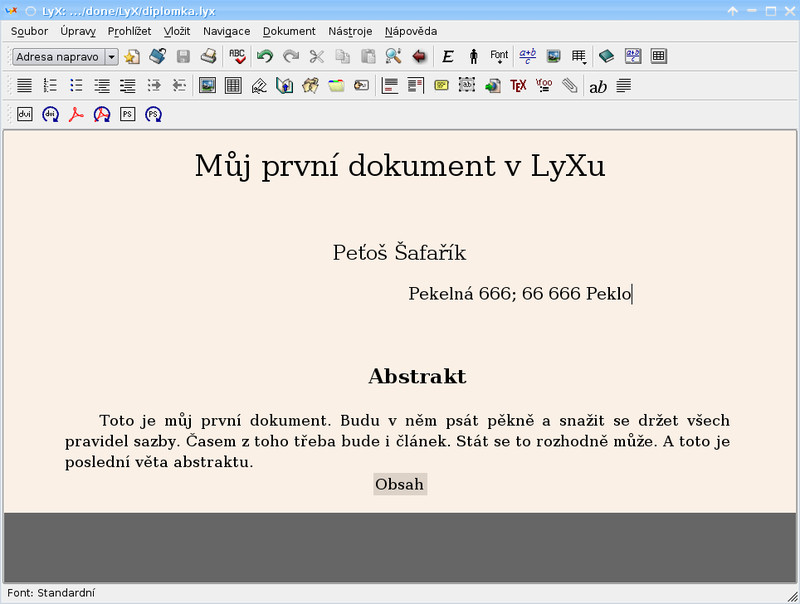800x604 pixels.
Task: Click the redo arrow icon
Action: click(291, 56)
